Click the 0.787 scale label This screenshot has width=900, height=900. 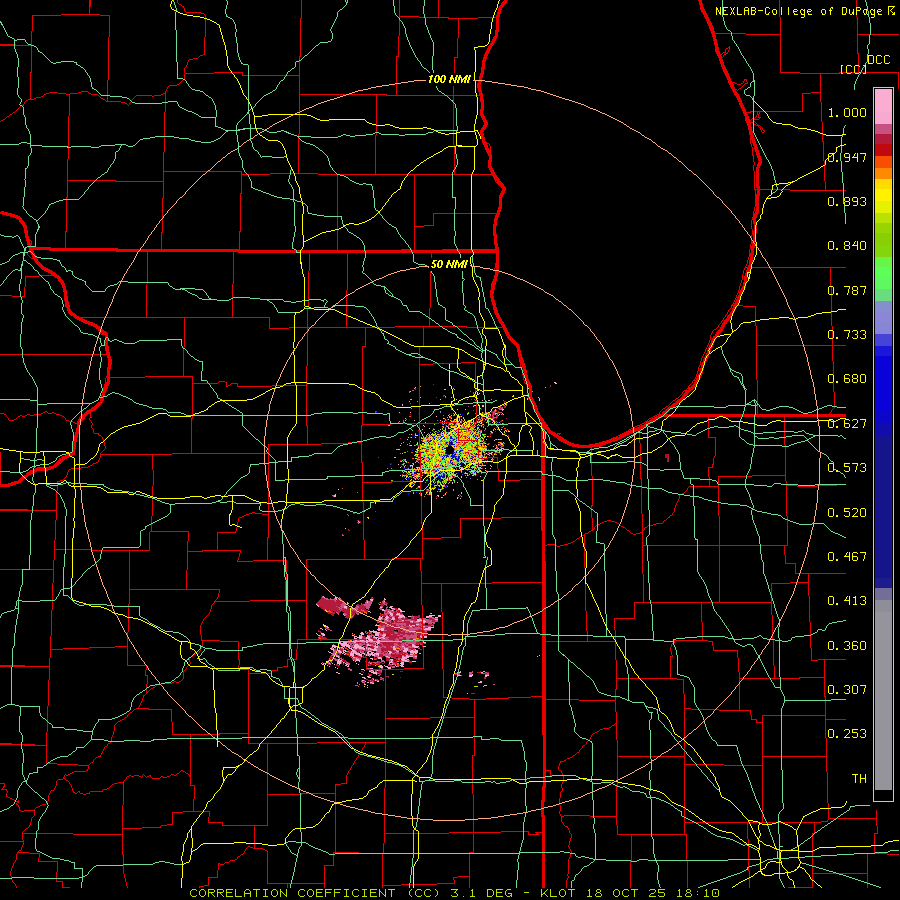click(847, 290)
